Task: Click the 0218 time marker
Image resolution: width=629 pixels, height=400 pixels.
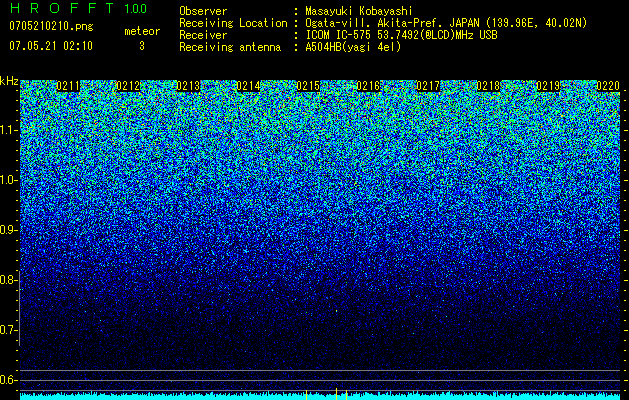Action: 488,86
